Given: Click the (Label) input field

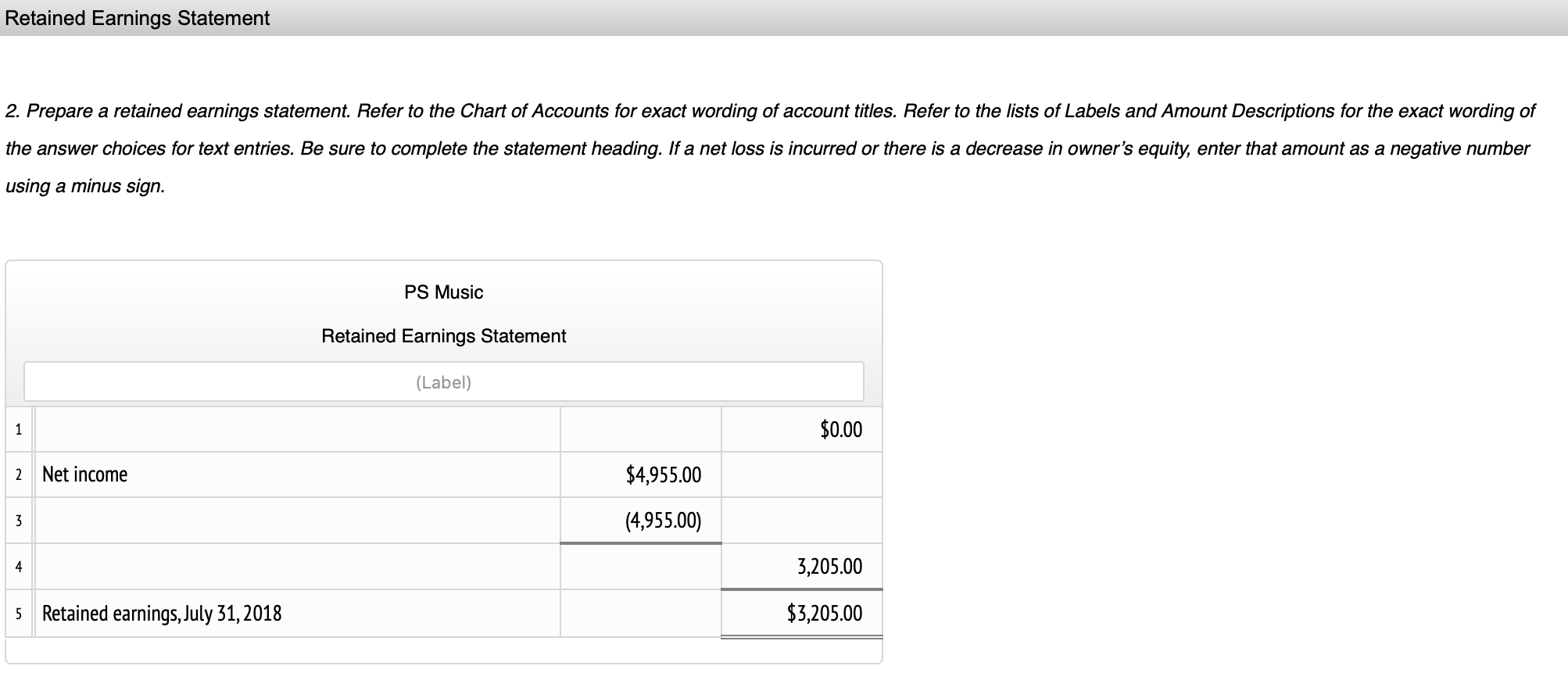Looking at the screenshot, I should pyautogui.click(x=443, y=382).
